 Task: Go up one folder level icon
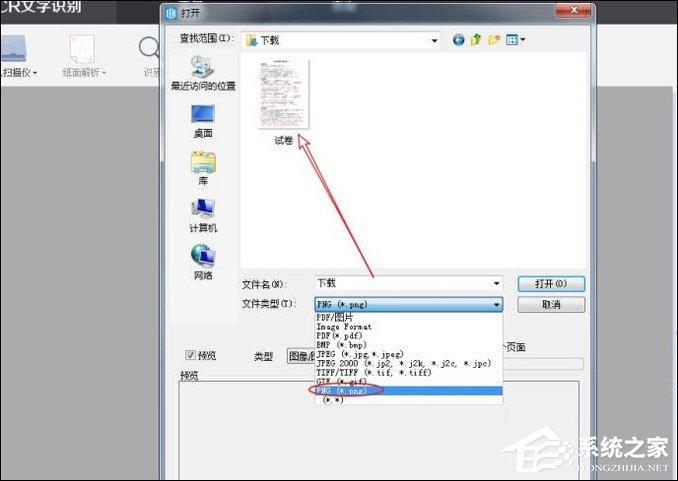[476, 40]
